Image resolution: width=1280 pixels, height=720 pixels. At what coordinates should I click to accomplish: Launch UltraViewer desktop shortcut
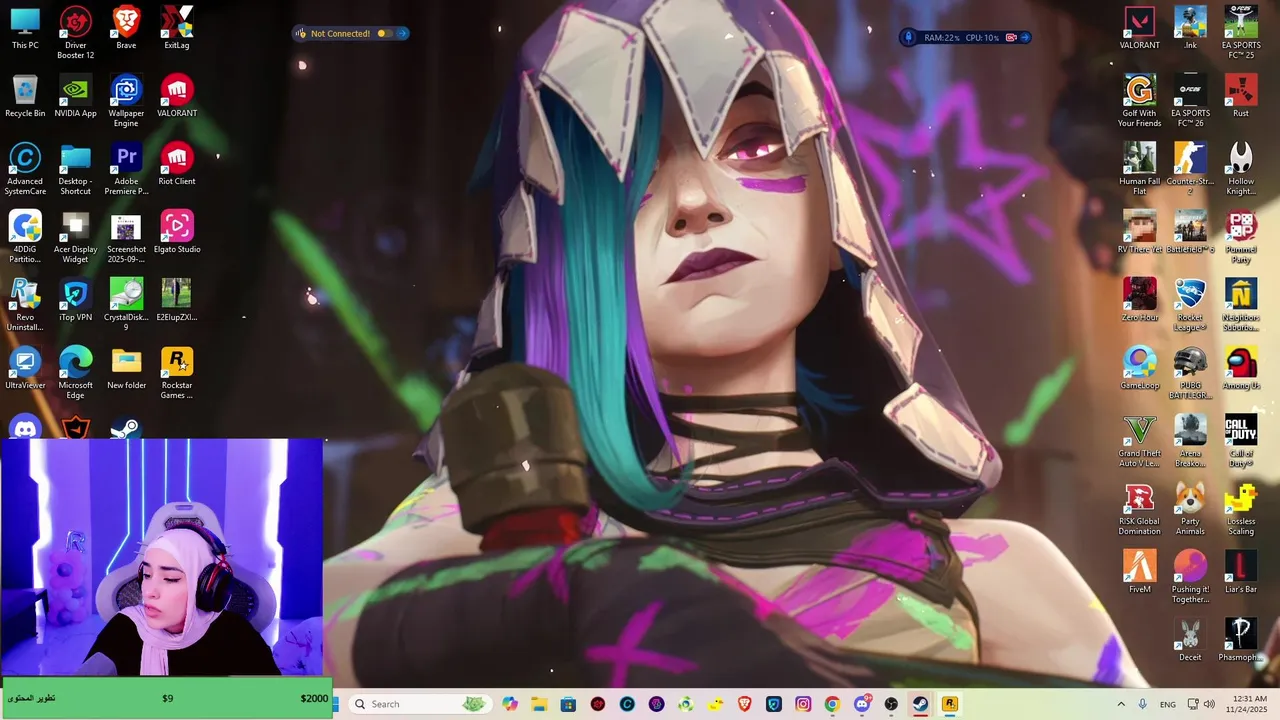click(x=25, y=368)
